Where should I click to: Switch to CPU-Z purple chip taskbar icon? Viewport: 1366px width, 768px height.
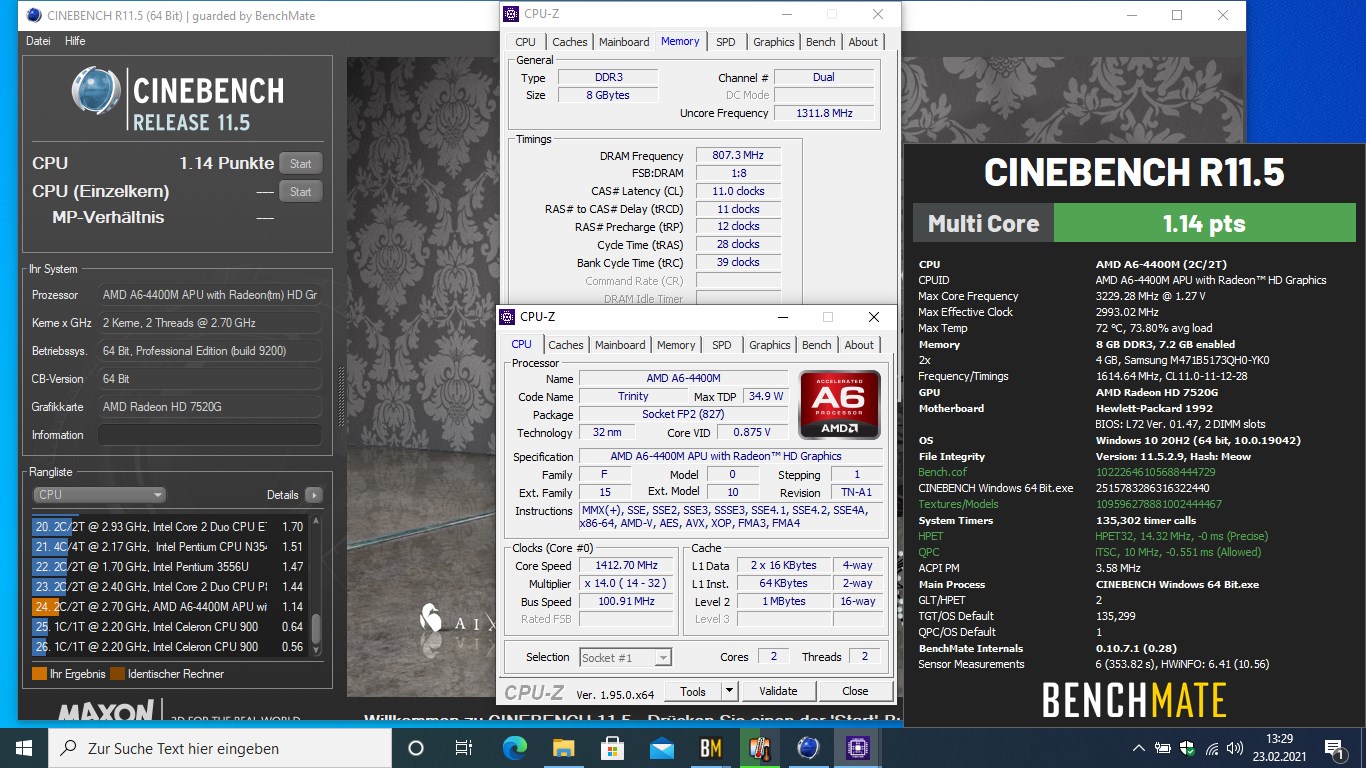click(x=857, y=748)
